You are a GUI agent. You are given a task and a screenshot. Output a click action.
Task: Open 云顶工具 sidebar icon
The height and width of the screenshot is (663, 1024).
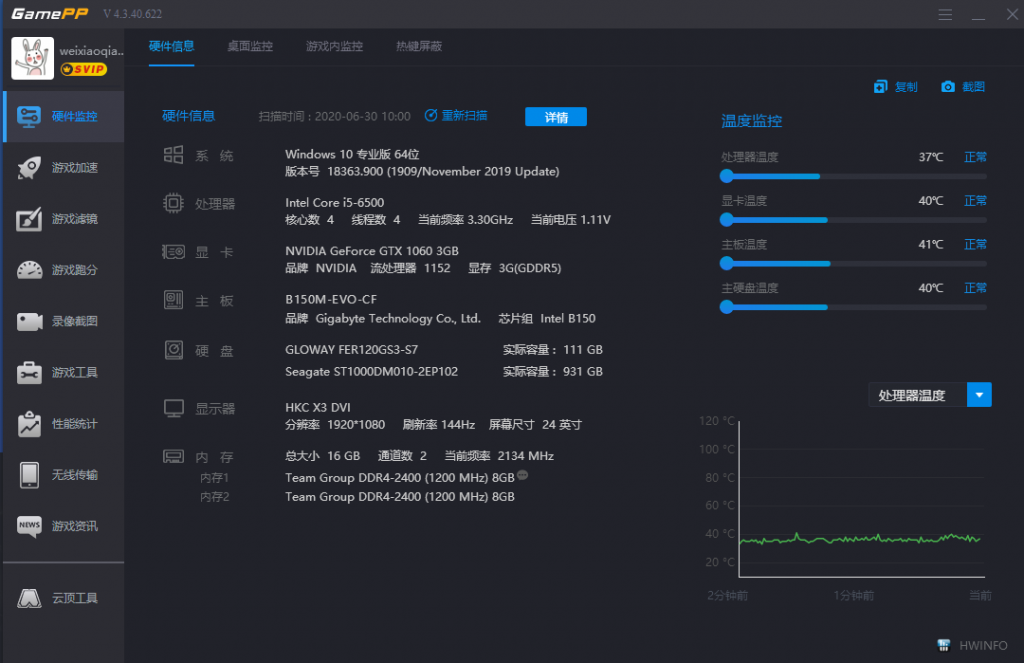29,598
